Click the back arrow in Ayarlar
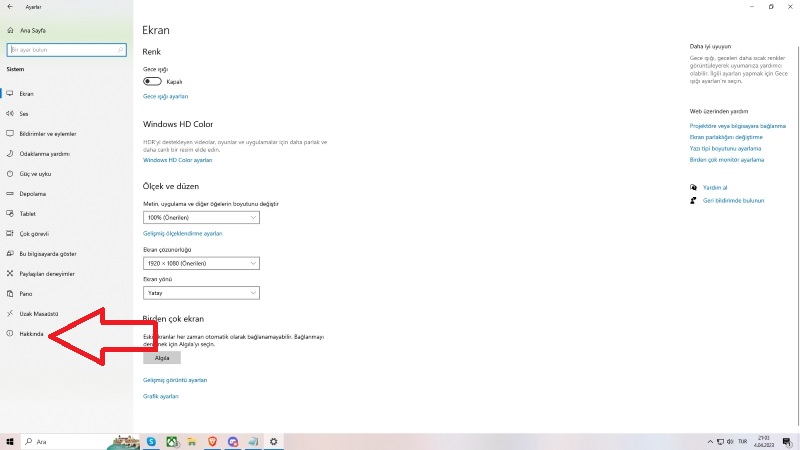 (10, 7)
